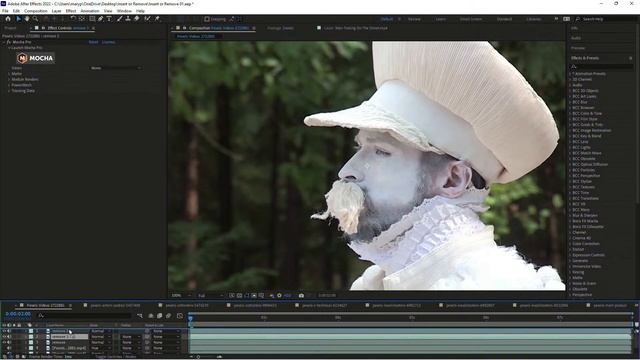Click the Effects & Presets panel menu icon
The image size is (640, 360).
(631, 58)
